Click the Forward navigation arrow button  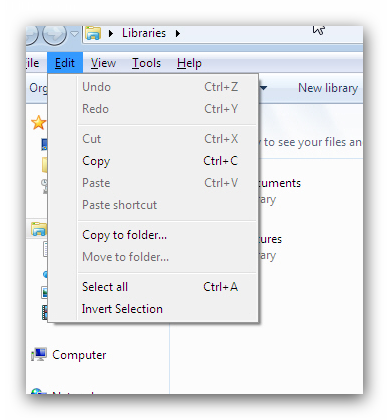(x=55, y=34)
